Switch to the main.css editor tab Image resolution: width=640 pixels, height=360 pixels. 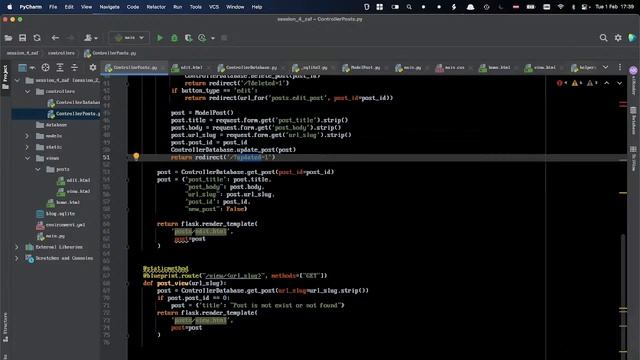(453, 67)
